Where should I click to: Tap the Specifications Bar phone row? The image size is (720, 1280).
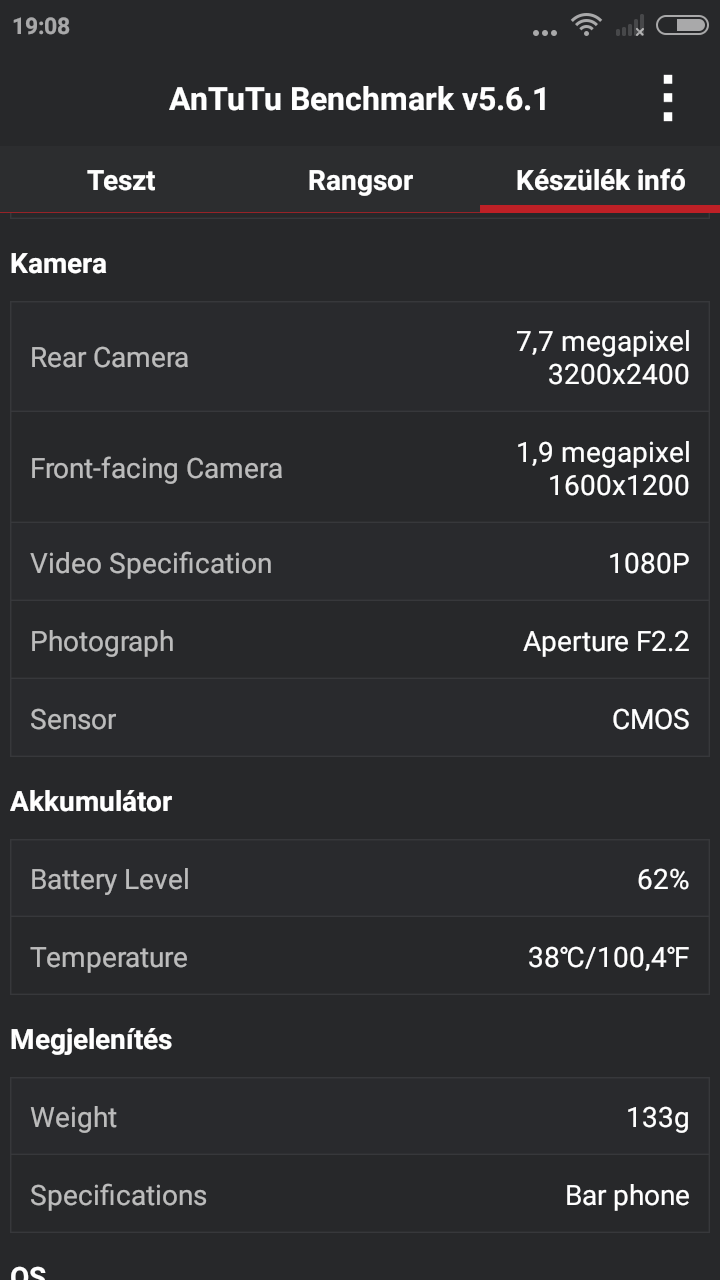360,1195
